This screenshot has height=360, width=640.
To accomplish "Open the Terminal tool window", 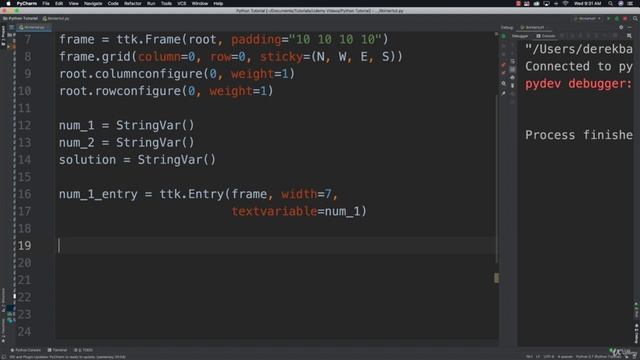I will [58, 350].
